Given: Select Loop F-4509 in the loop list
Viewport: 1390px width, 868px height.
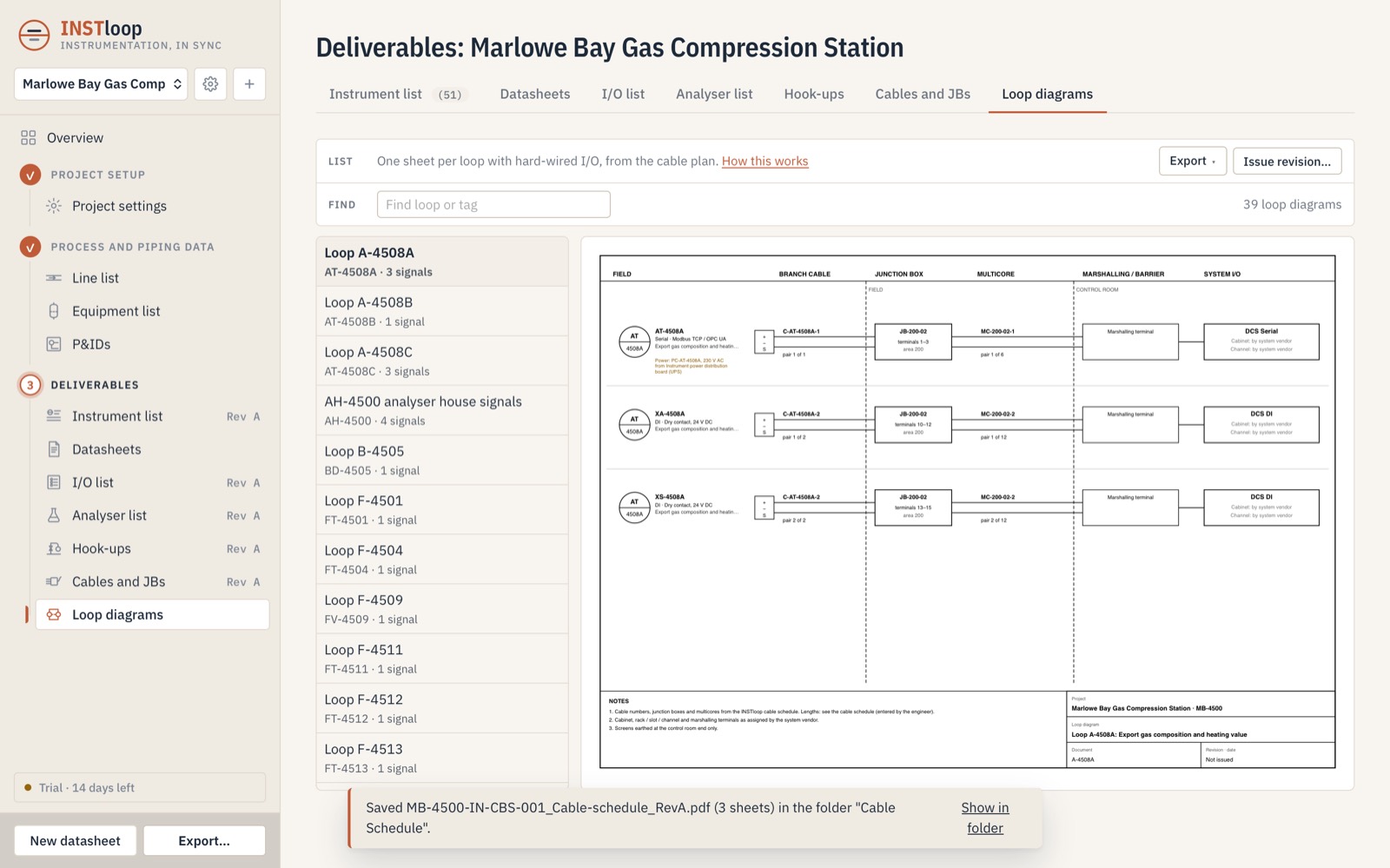Looking at the screenshot, I should pyautogui.click(x=442, y=608).
